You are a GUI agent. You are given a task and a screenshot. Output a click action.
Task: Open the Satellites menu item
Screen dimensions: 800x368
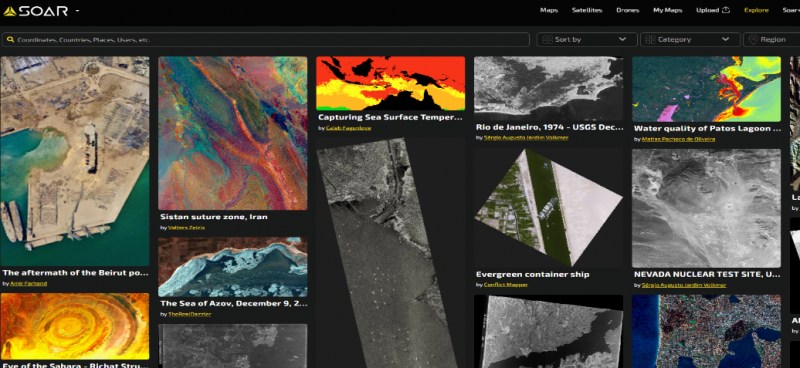pos(587,10)
